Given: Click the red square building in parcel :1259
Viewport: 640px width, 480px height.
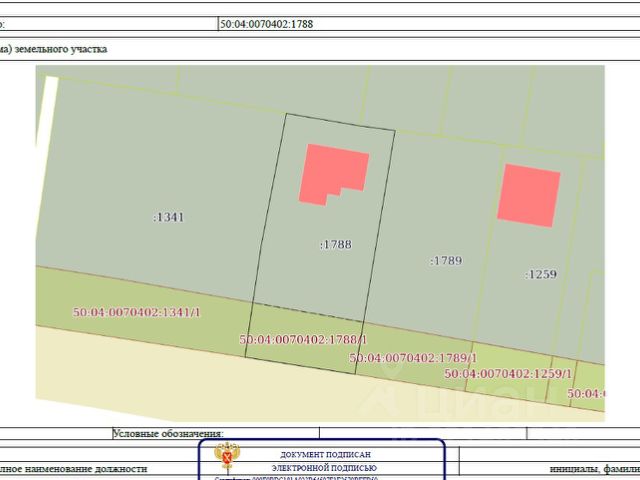Looking at the screenshot, I should (529, 196).
